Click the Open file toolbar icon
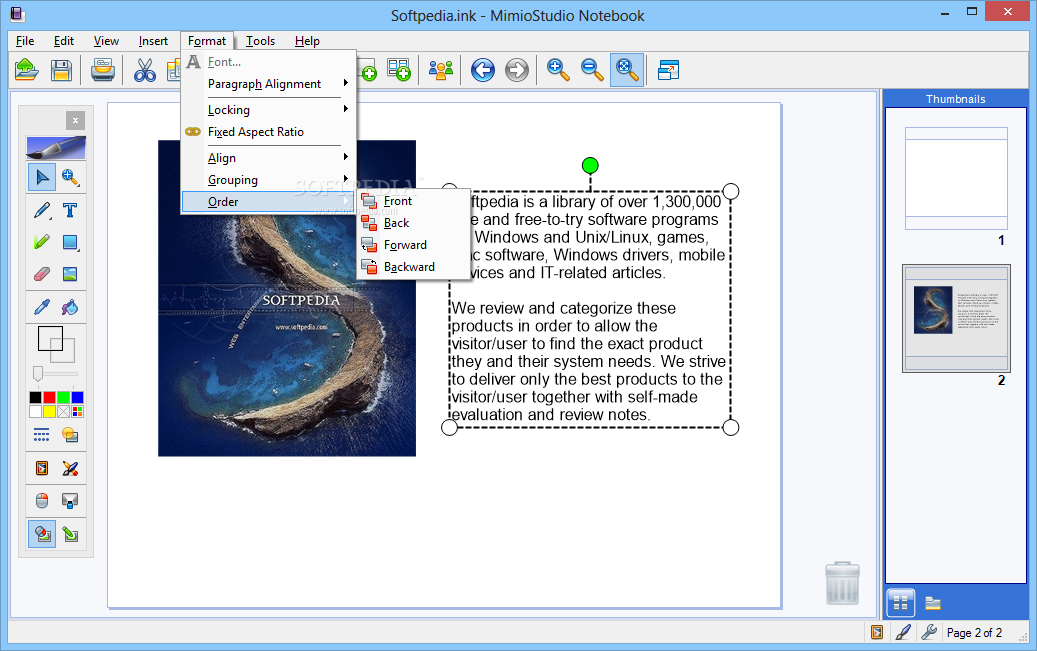1037x651 pixels. [26, 69]
